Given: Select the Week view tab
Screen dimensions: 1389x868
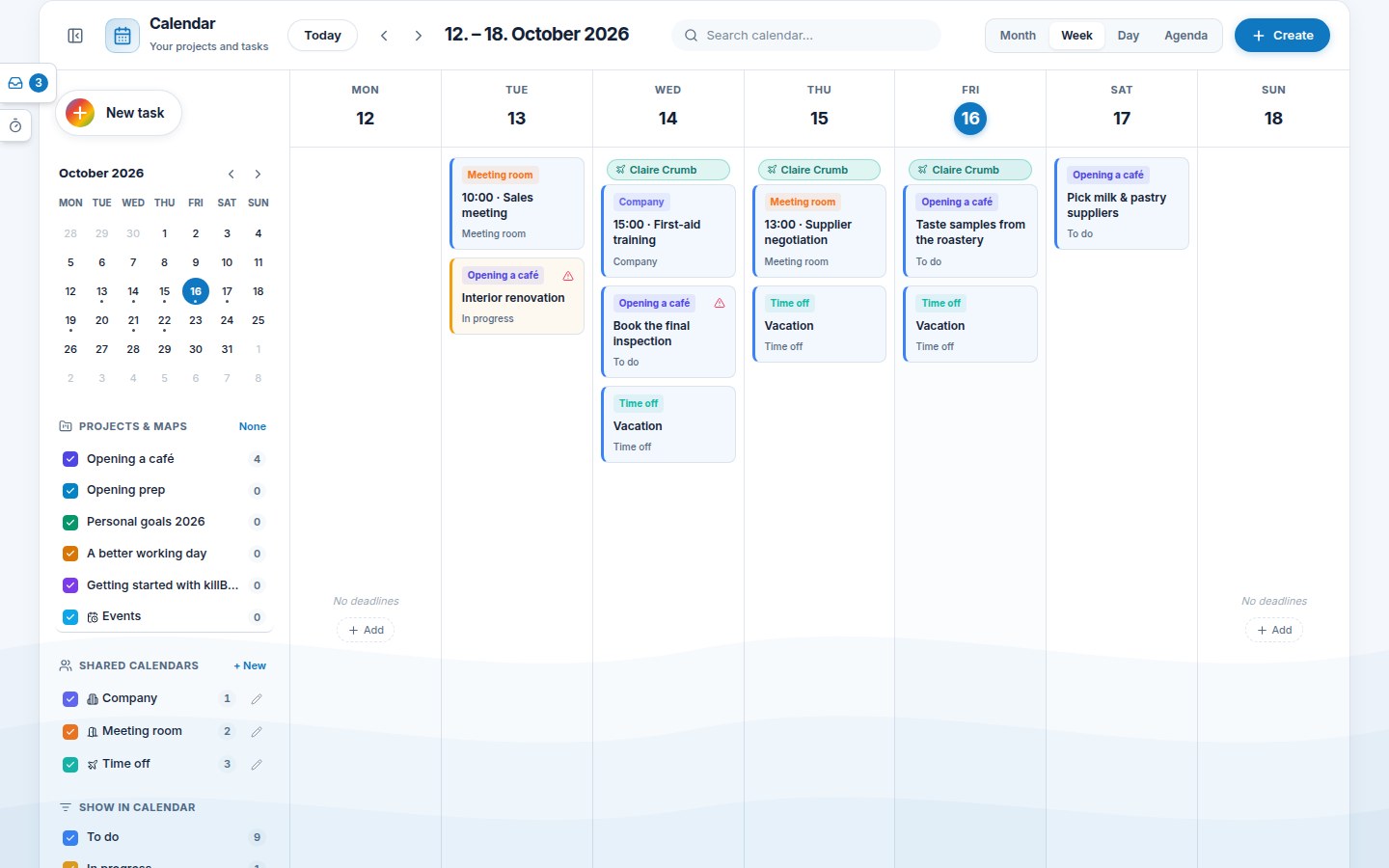Looking at the screenshot, I should pyautogui.click(x=1076, y=36).
